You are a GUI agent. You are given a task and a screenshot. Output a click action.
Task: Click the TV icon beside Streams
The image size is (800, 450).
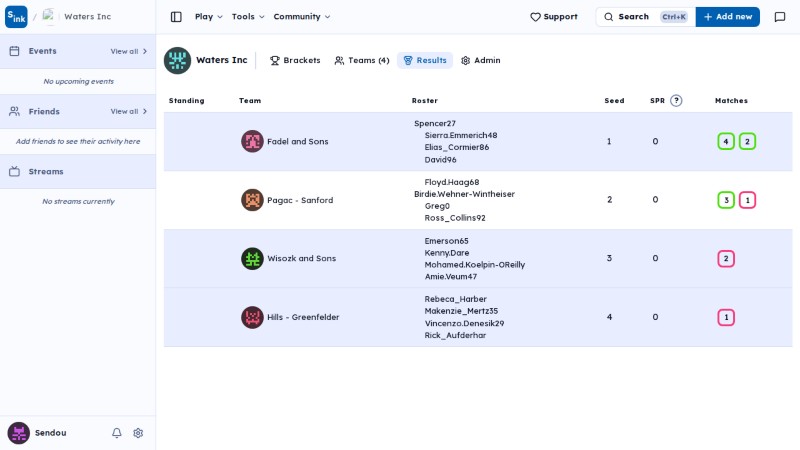[x=14, y=171]
